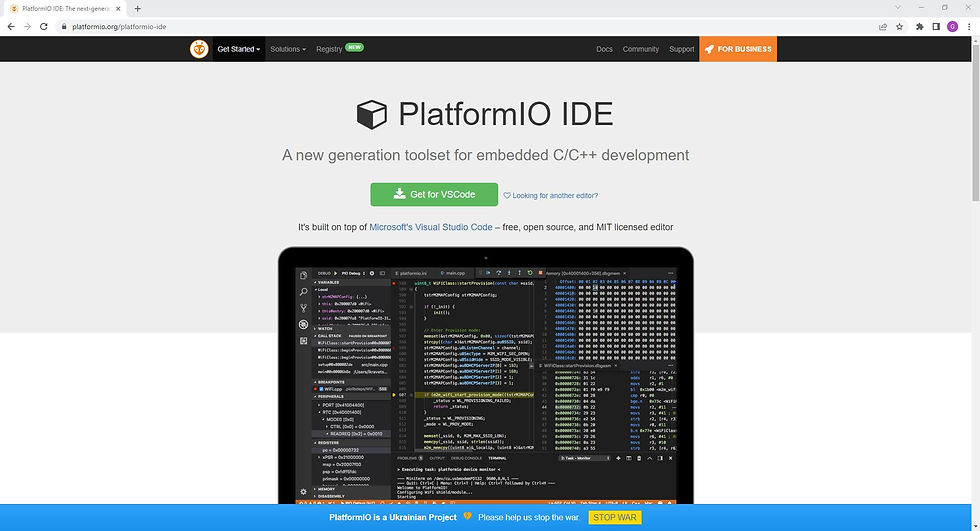Open the Microsoft's Visual Studio Code link

[x=431, y=227]
